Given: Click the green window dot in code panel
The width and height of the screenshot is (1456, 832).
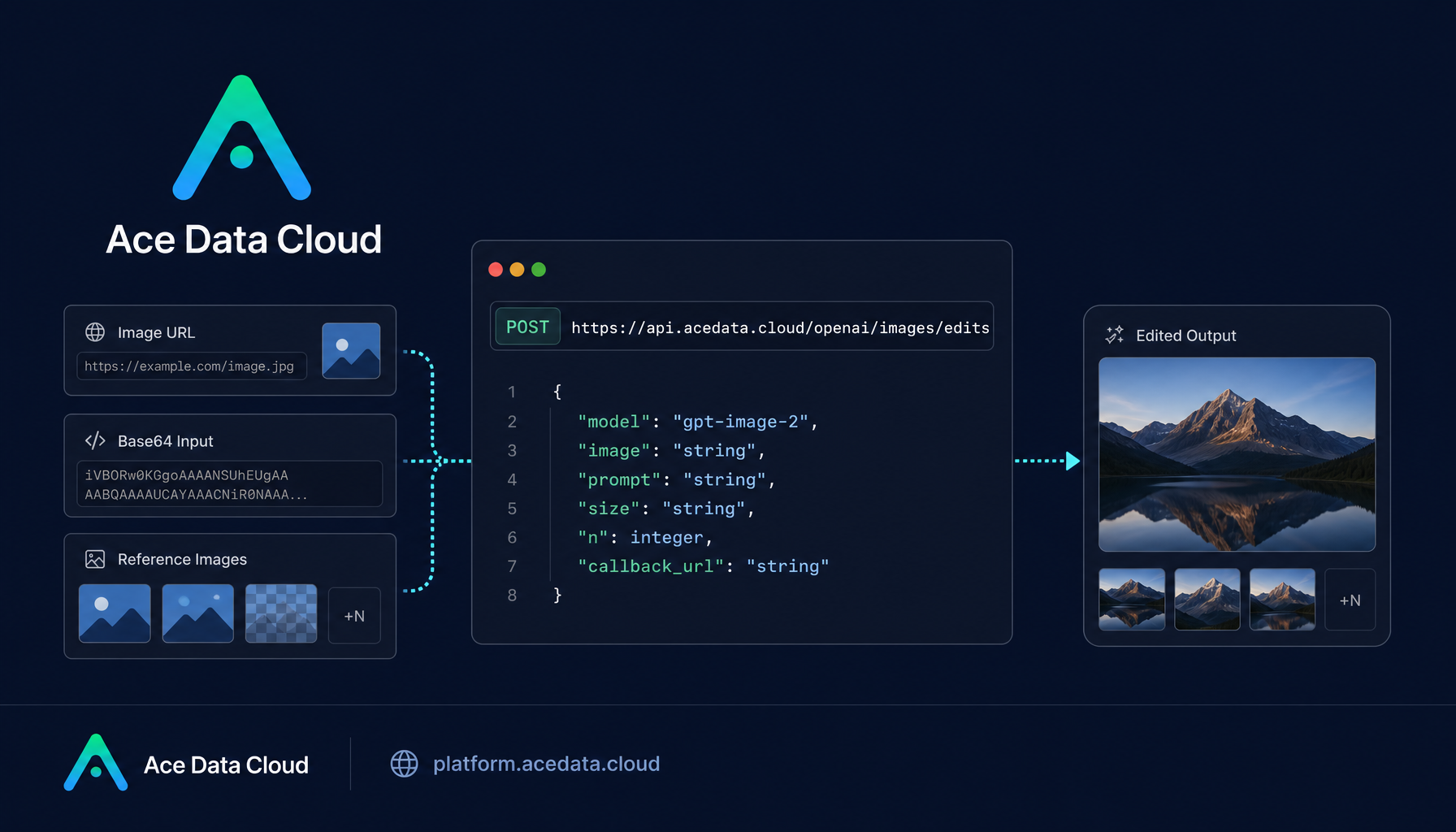Looking at the screenshot, I should coord(539,270).
